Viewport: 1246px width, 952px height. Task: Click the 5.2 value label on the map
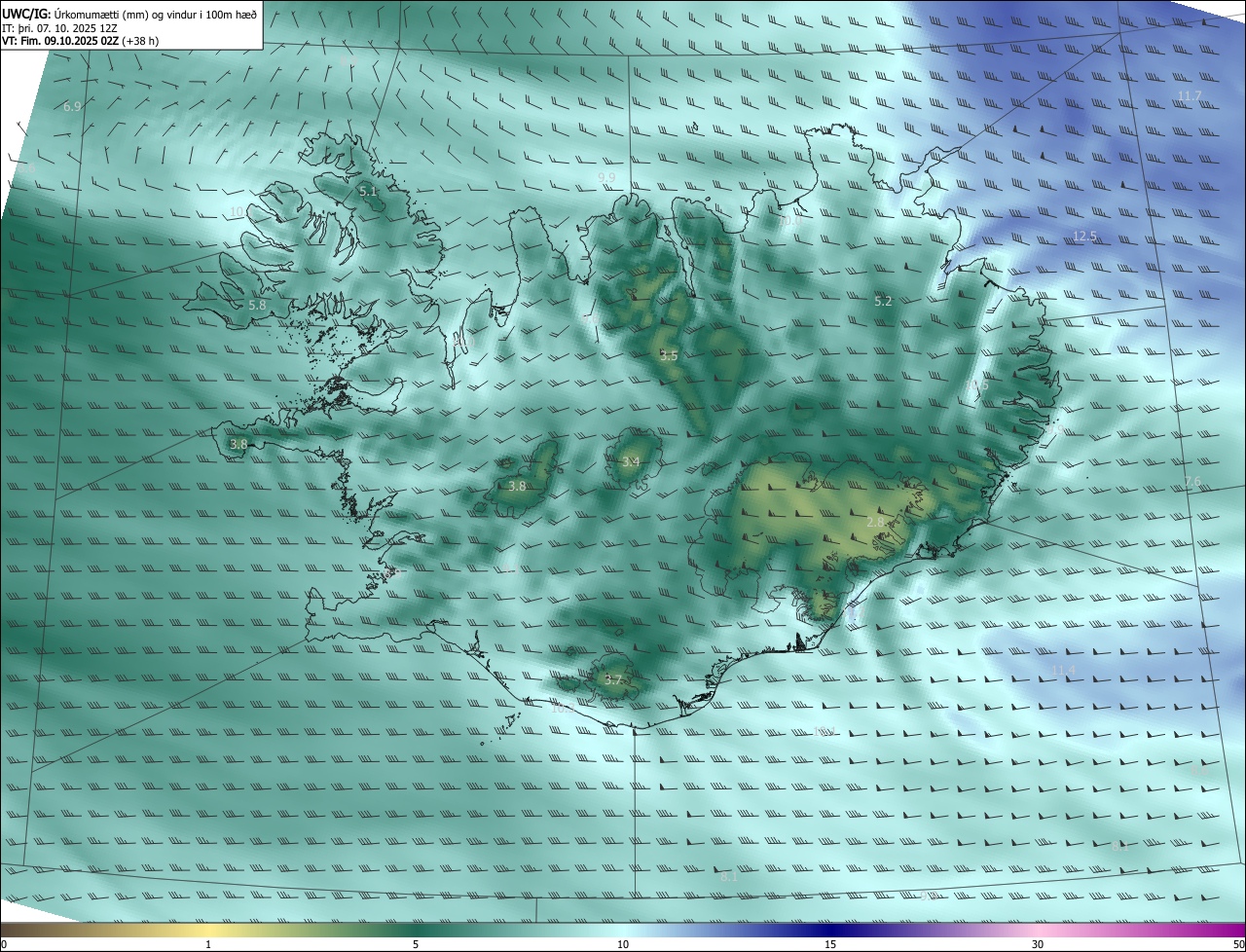coord(883,302)
